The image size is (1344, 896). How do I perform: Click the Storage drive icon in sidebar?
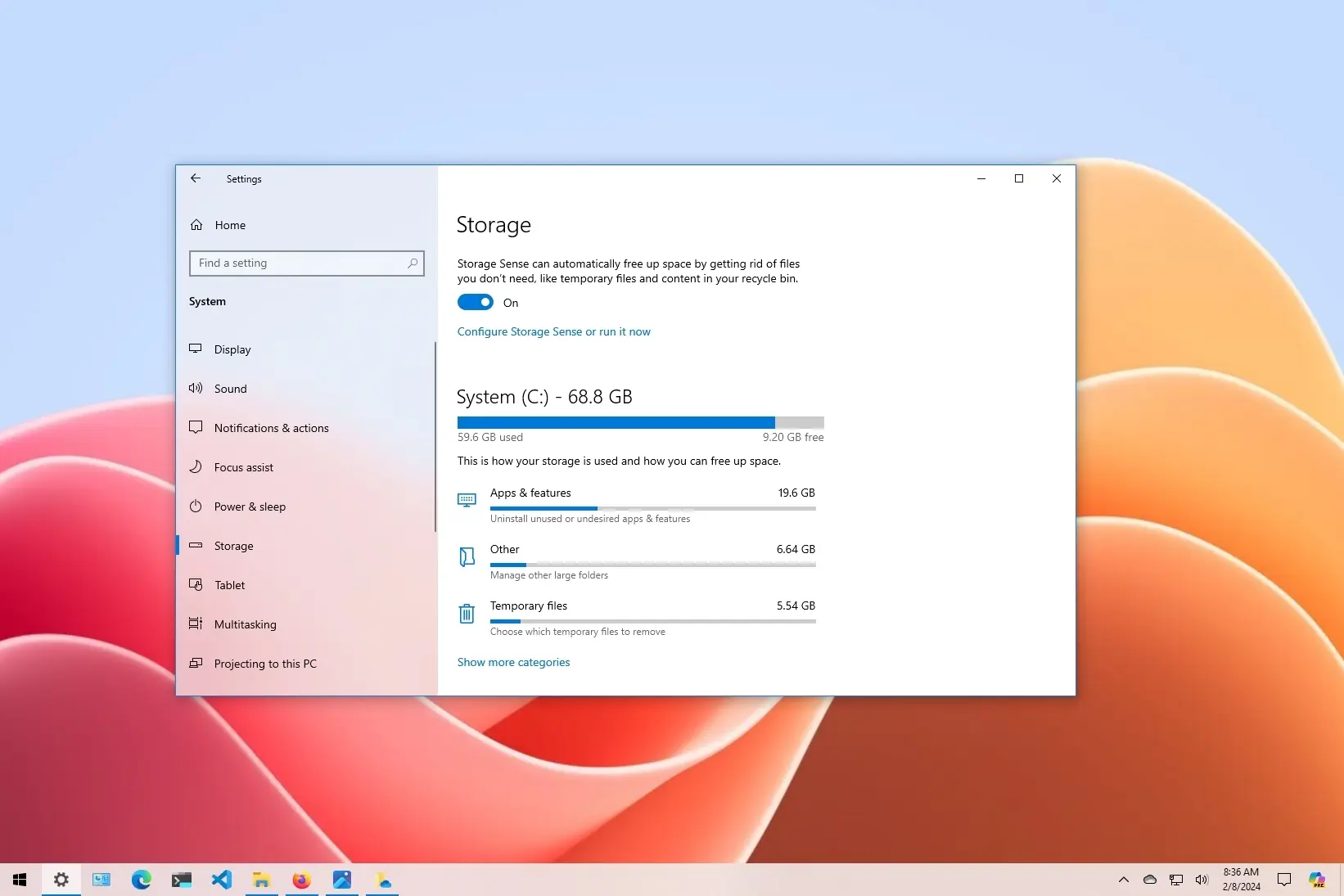coord(196,545)
